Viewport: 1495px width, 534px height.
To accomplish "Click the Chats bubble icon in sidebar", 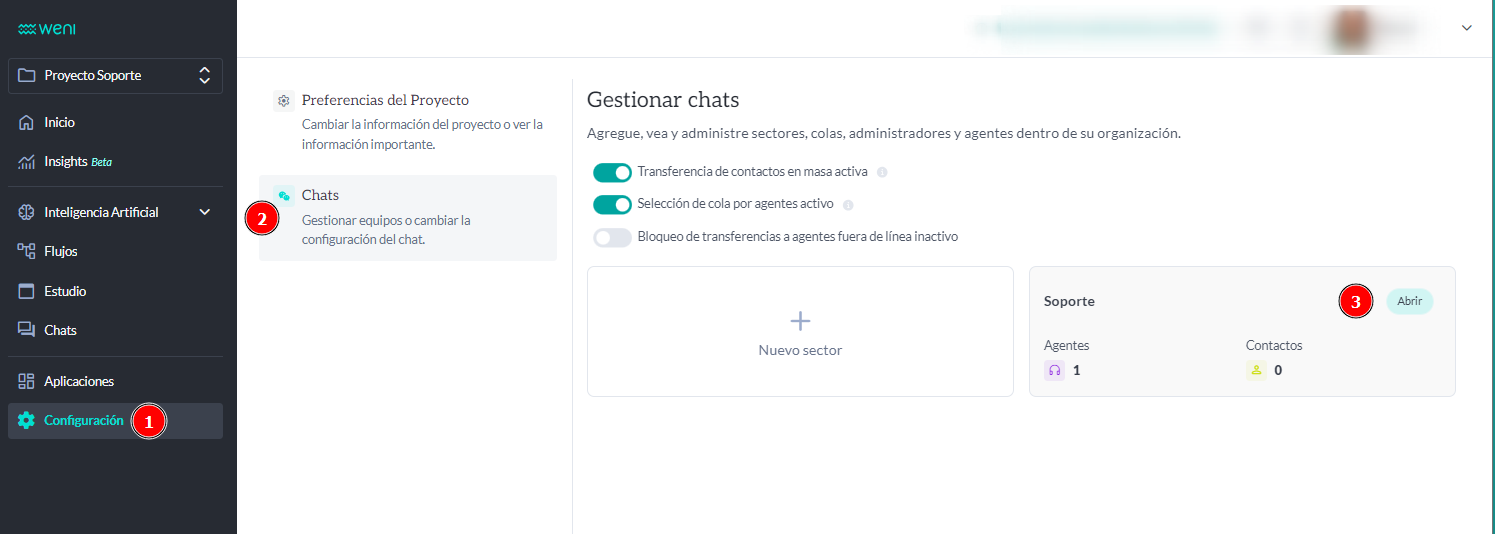I will [27, 330].
